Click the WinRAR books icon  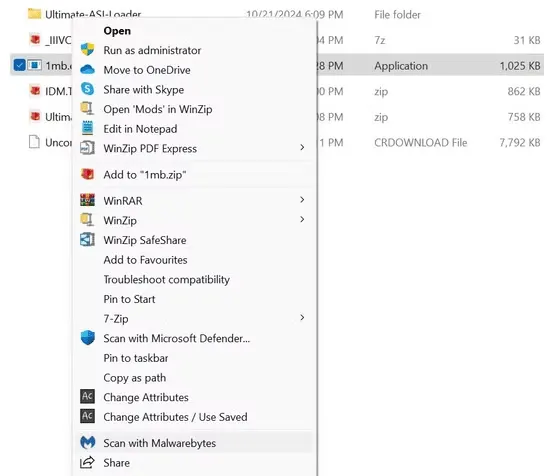(87, 200)
